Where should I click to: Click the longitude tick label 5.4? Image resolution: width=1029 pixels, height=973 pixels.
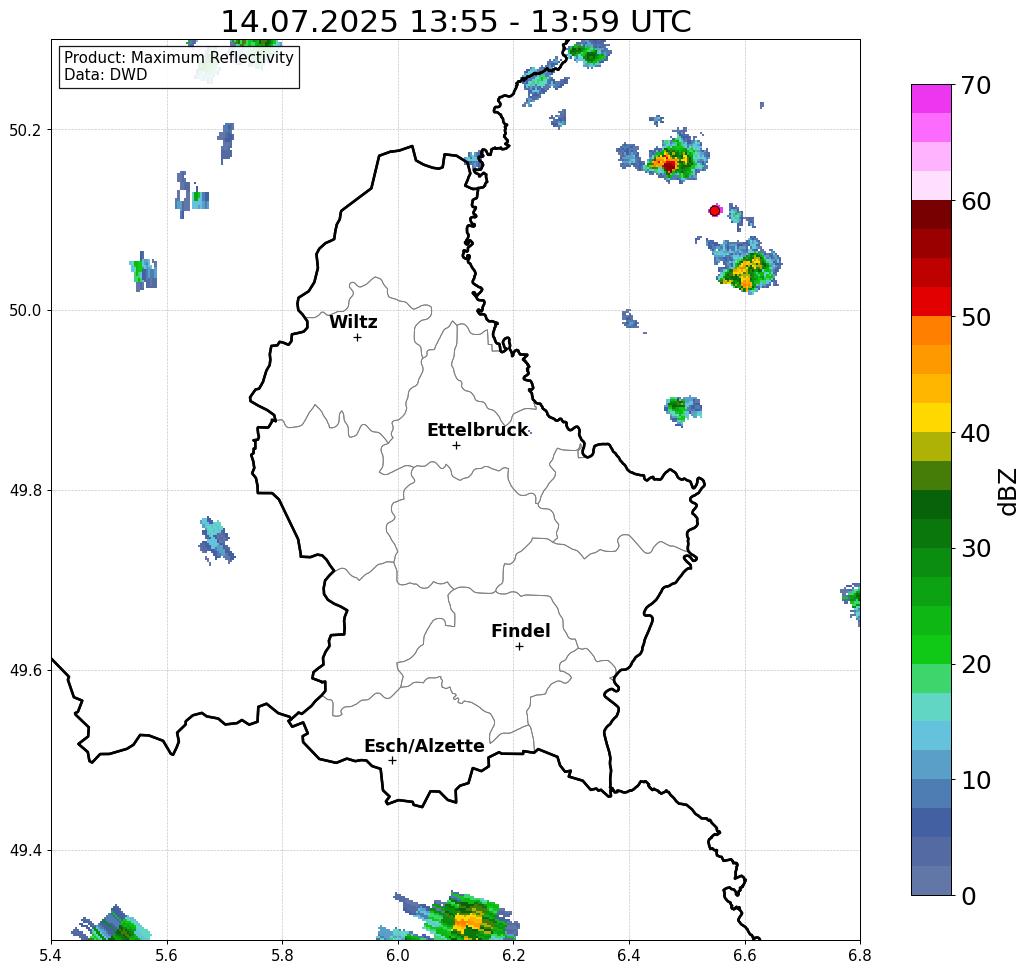point(51,955)
